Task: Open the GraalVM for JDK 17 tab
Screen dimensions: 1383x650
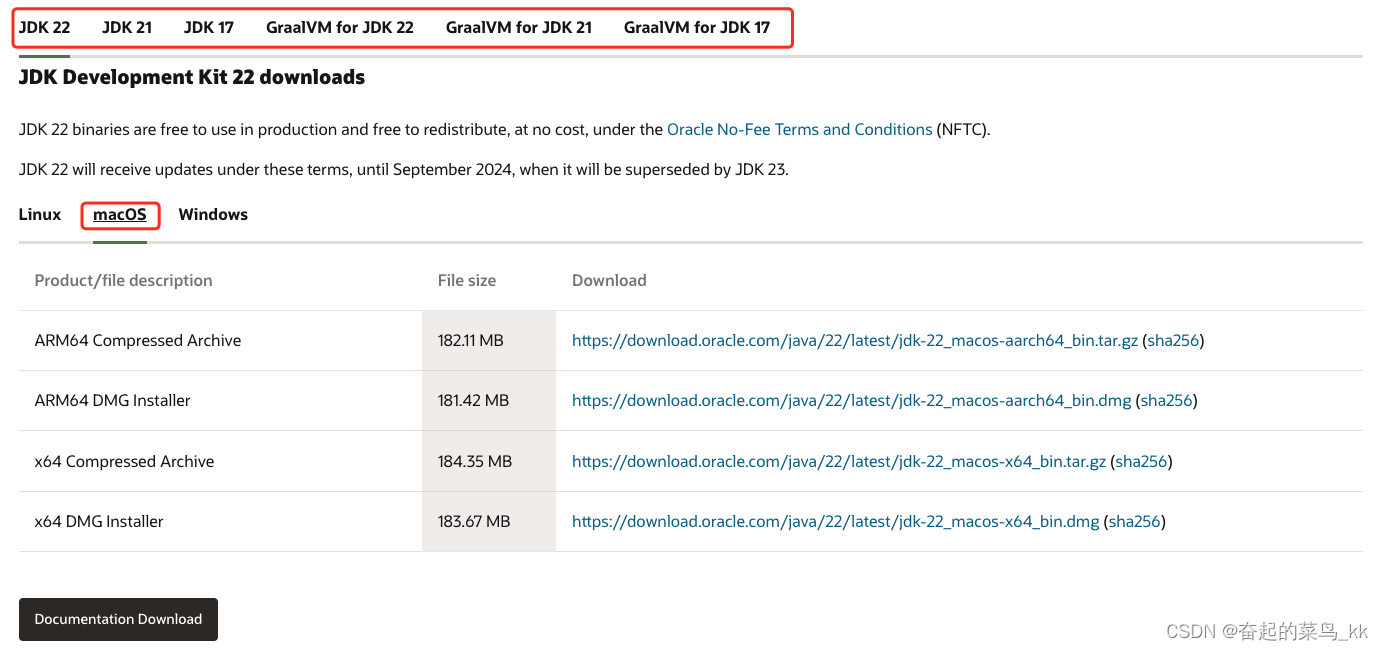Action: 697,27
